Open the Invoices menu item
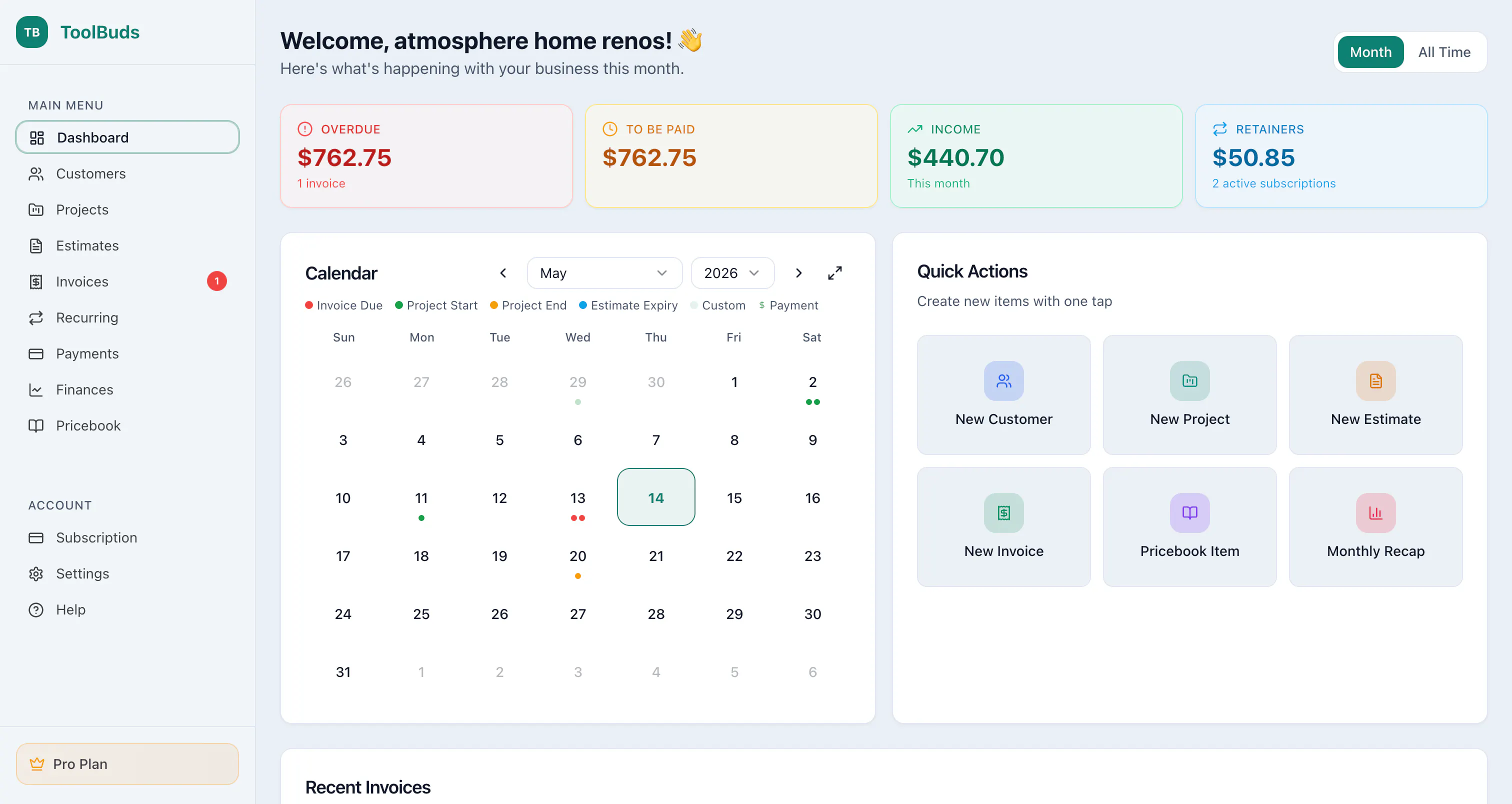 click(127, 281)
